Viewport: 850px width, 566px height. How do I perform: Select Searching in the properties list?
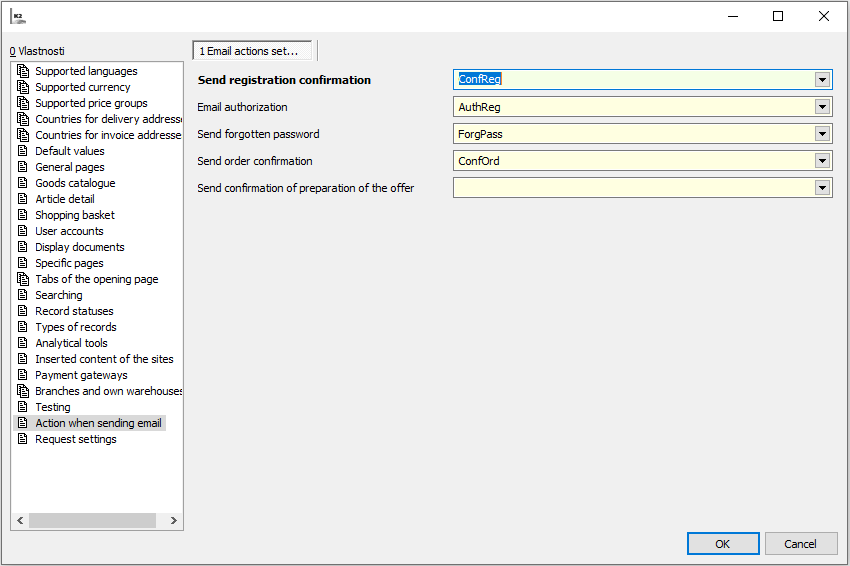click(x=59, y=295)
